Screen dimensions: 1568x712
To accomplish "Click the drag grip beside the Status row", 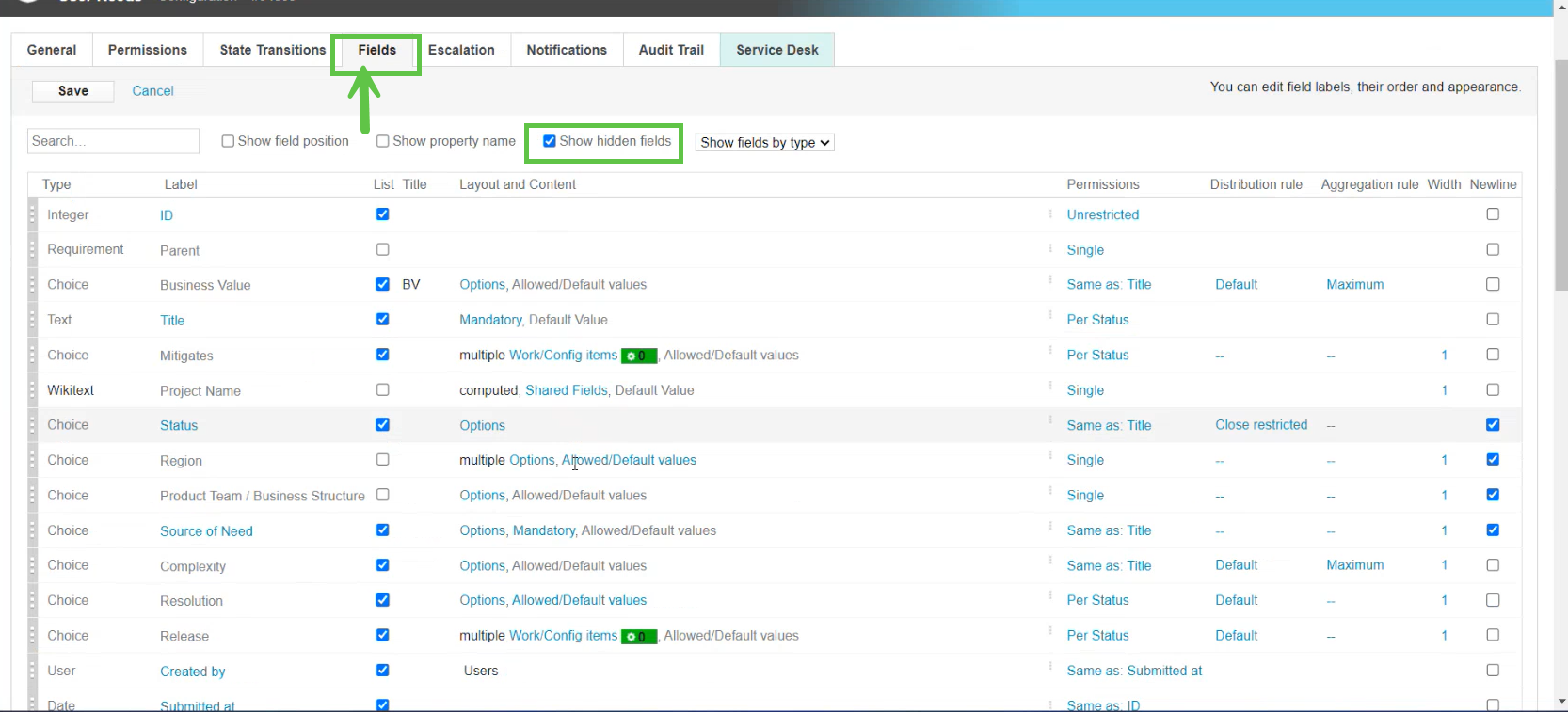I will click(x=32, y=425).
